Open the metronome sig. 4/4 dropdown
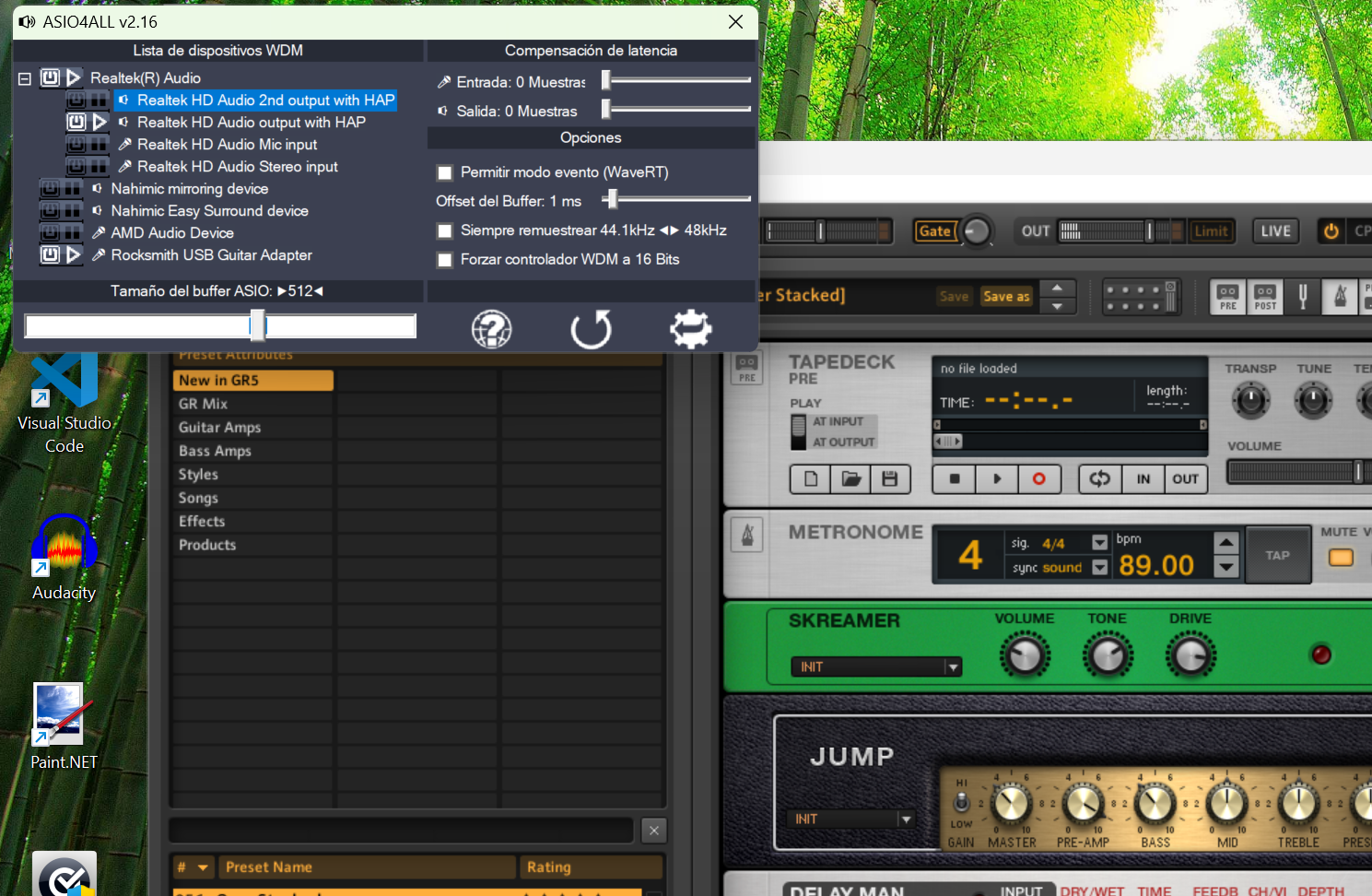 (1099, 542)
